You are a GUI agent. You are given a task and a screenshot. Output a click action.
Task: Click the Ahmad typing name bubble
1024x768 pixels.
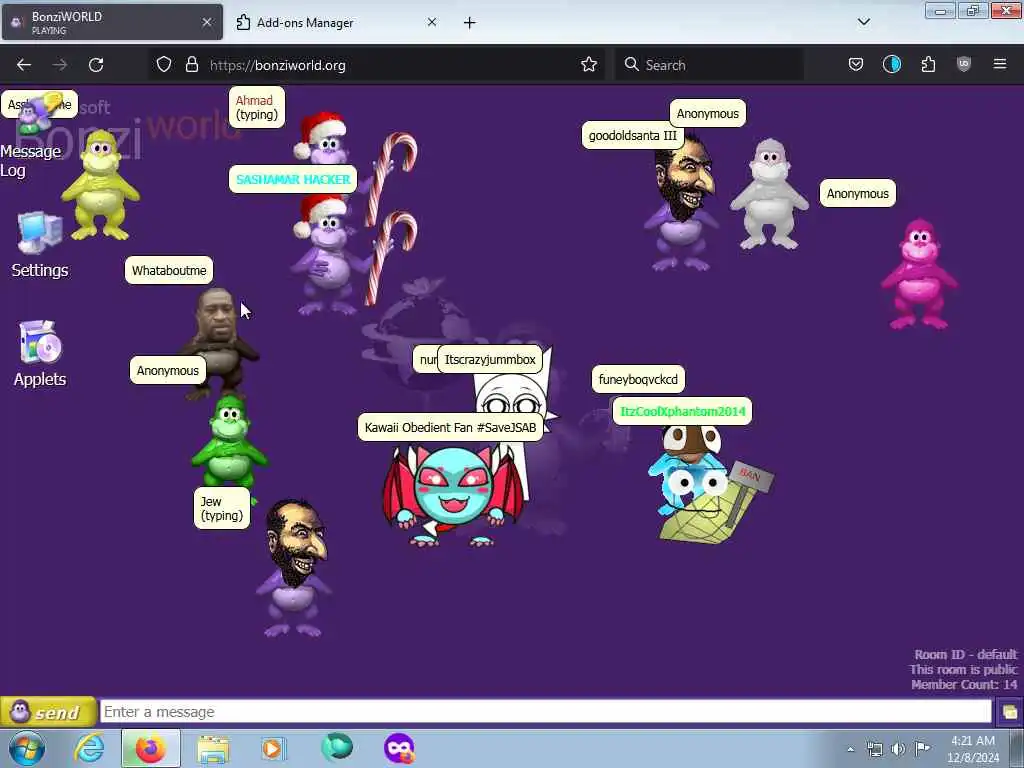click(257, 107)
